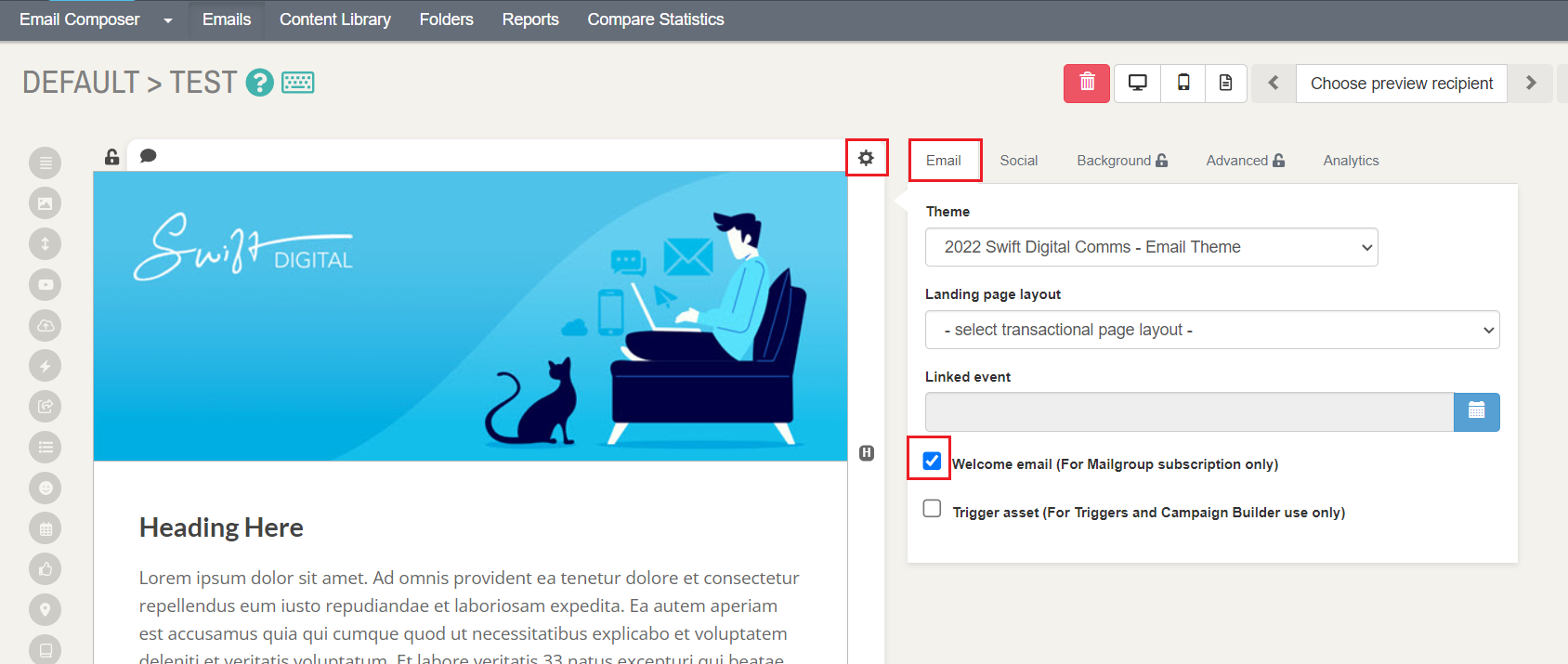The width and height of the screenshot is (1568, 664).
Task: Switch to the Background tab
Action: click(1122, 161)
